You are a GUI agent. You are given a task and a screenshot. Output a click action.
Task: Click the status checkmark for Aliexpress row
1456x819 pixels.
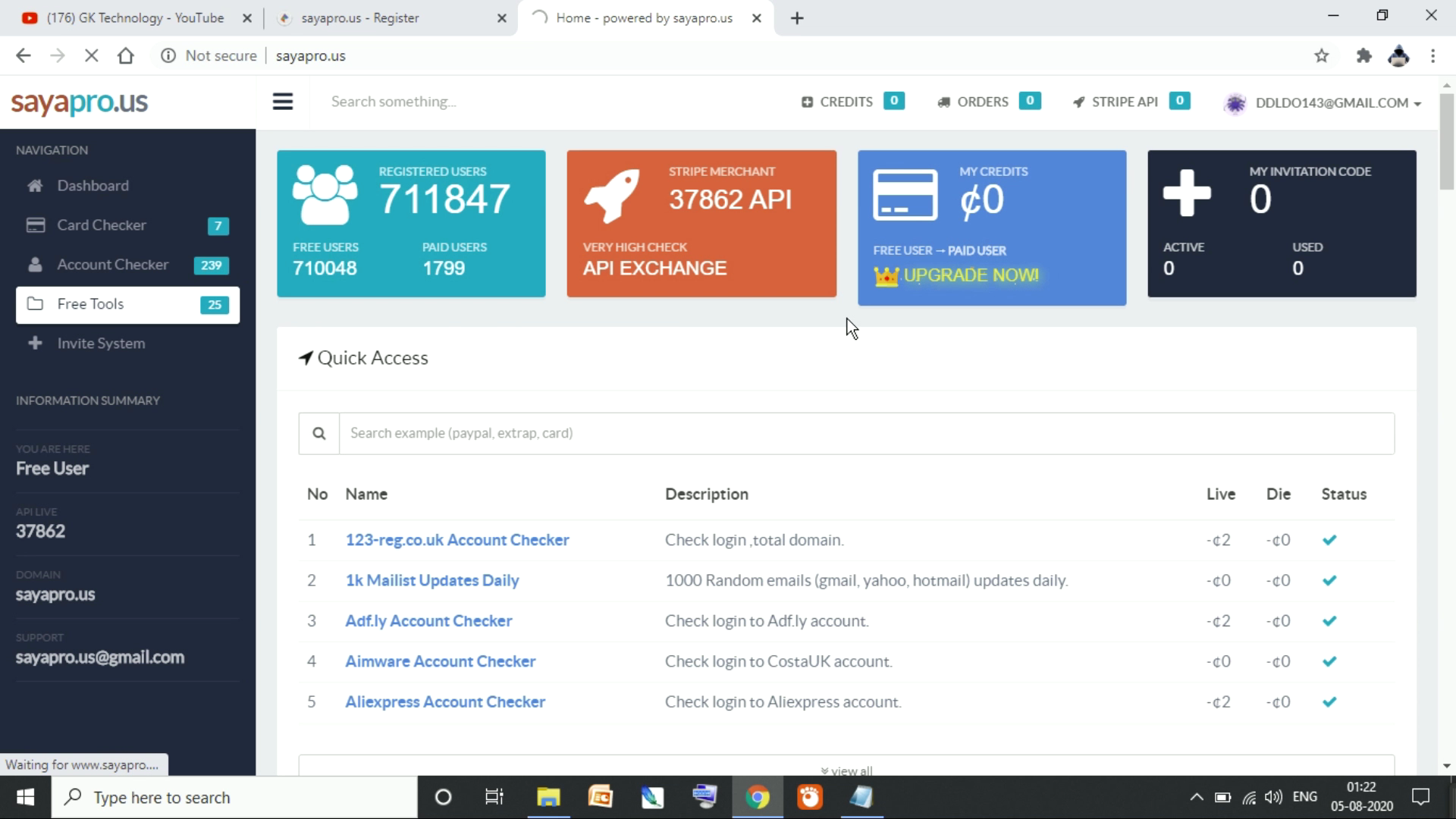pyautogui.click(x=1329, y=702)
